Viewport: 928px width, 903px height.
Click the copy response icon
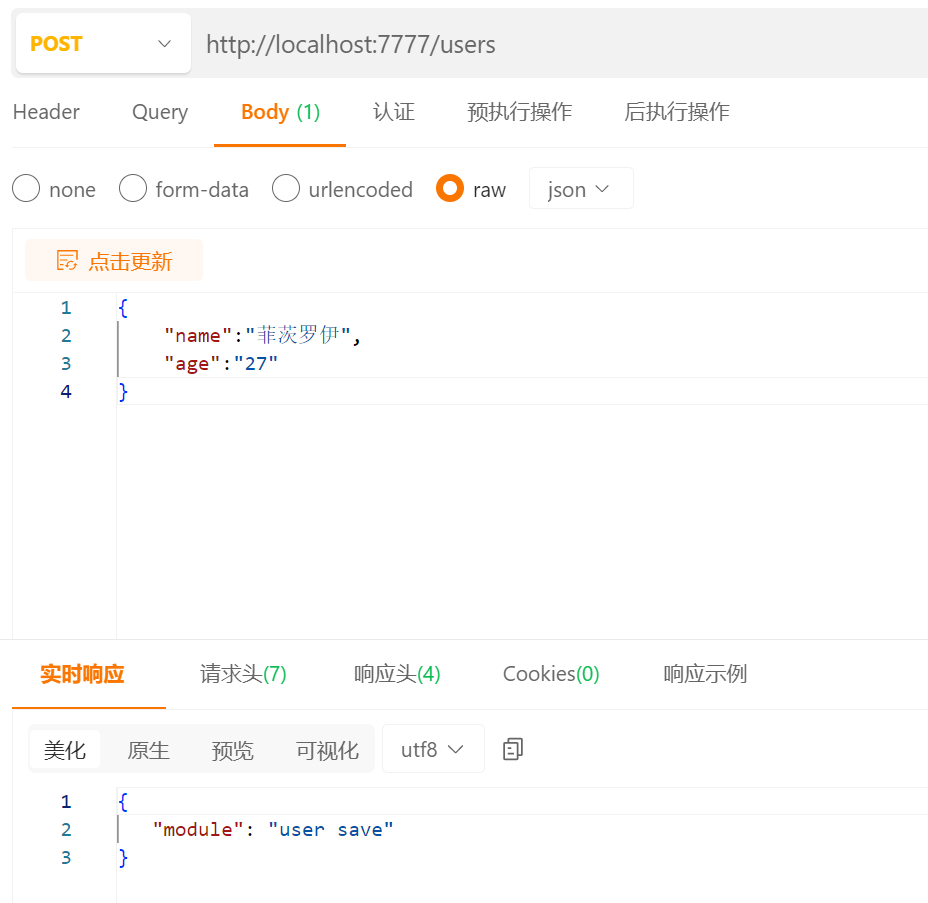point(513,749)
